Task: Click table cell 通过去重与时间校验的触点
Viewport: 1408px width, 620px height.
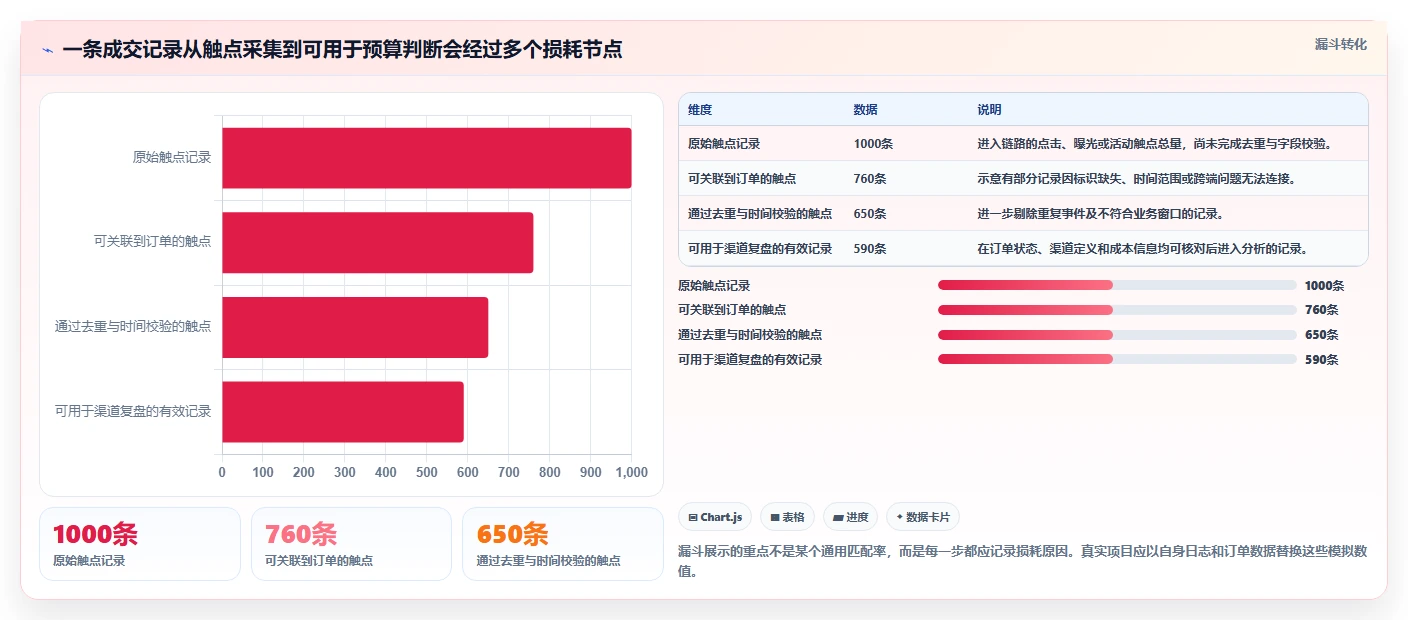Action: pyautogui.click(x=760, y=214)
